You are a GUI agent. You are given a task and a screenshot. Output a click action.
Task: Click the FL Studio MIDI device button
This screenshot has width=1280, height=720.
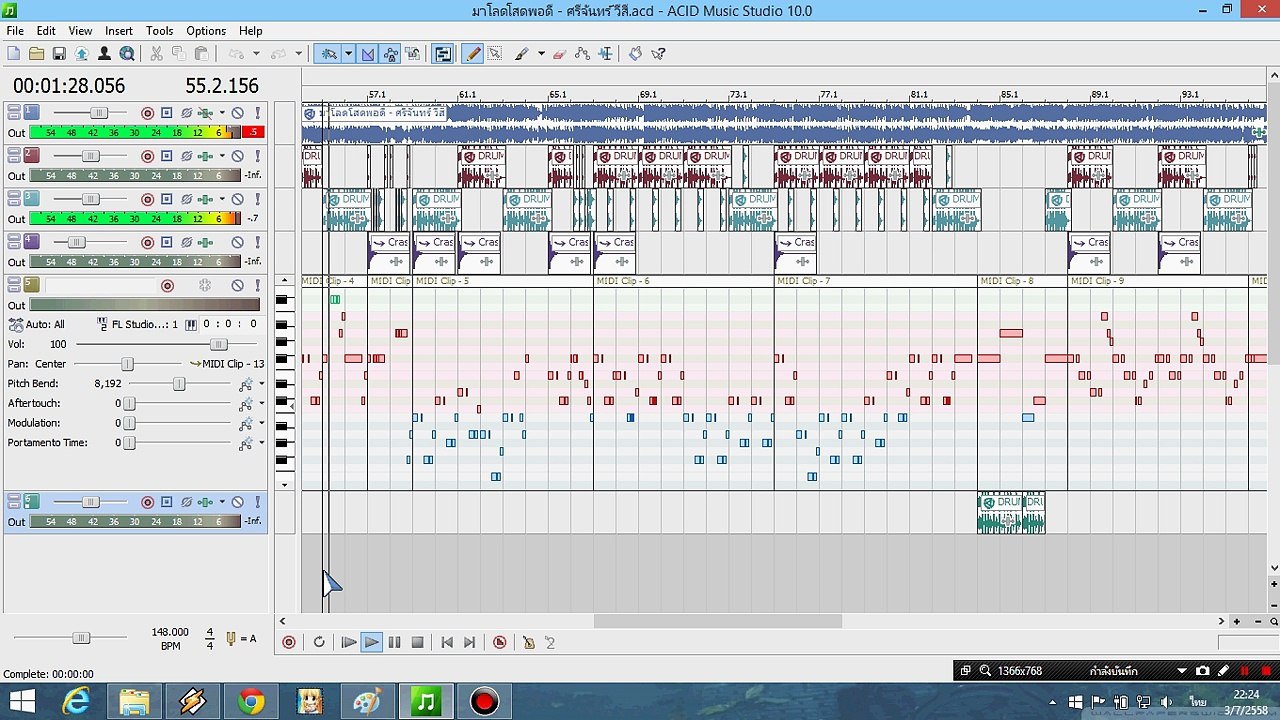[138, 324]
